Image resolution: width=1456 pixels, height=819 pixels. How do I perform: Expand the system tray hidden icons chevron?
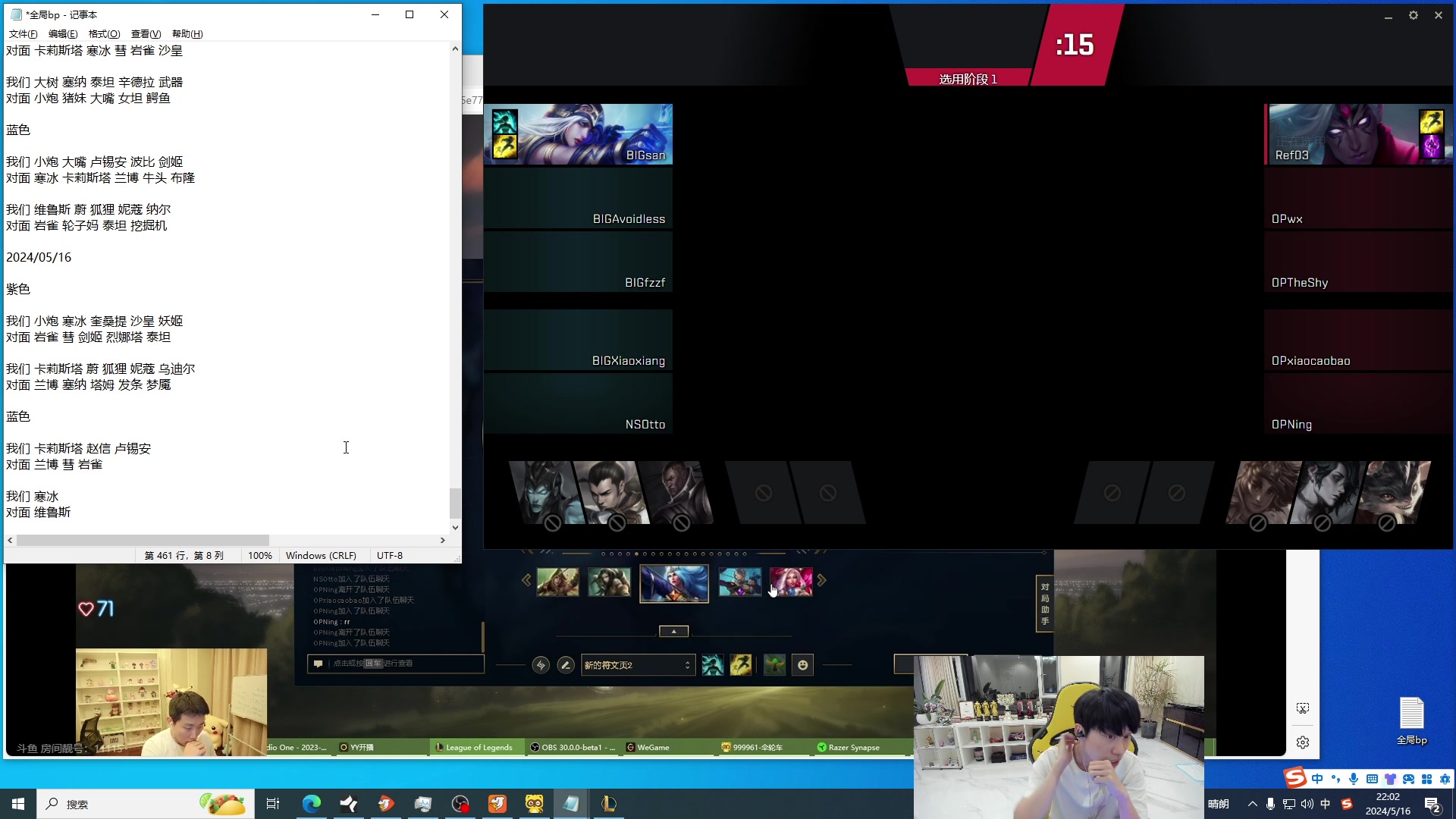click(x=1252, y=804)
